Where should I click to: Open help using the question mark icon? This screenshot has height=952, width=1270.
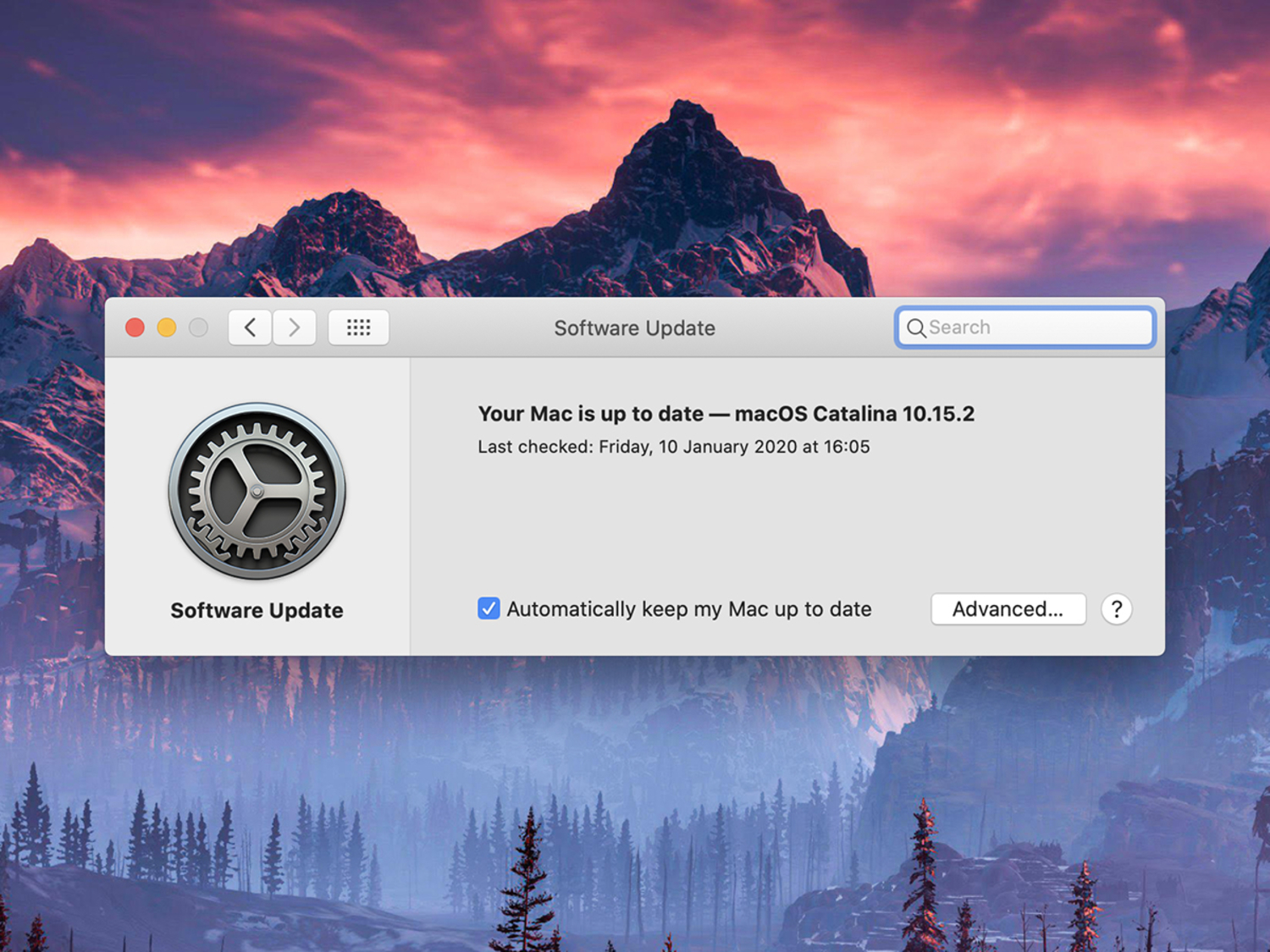(x=1116, y=608)
